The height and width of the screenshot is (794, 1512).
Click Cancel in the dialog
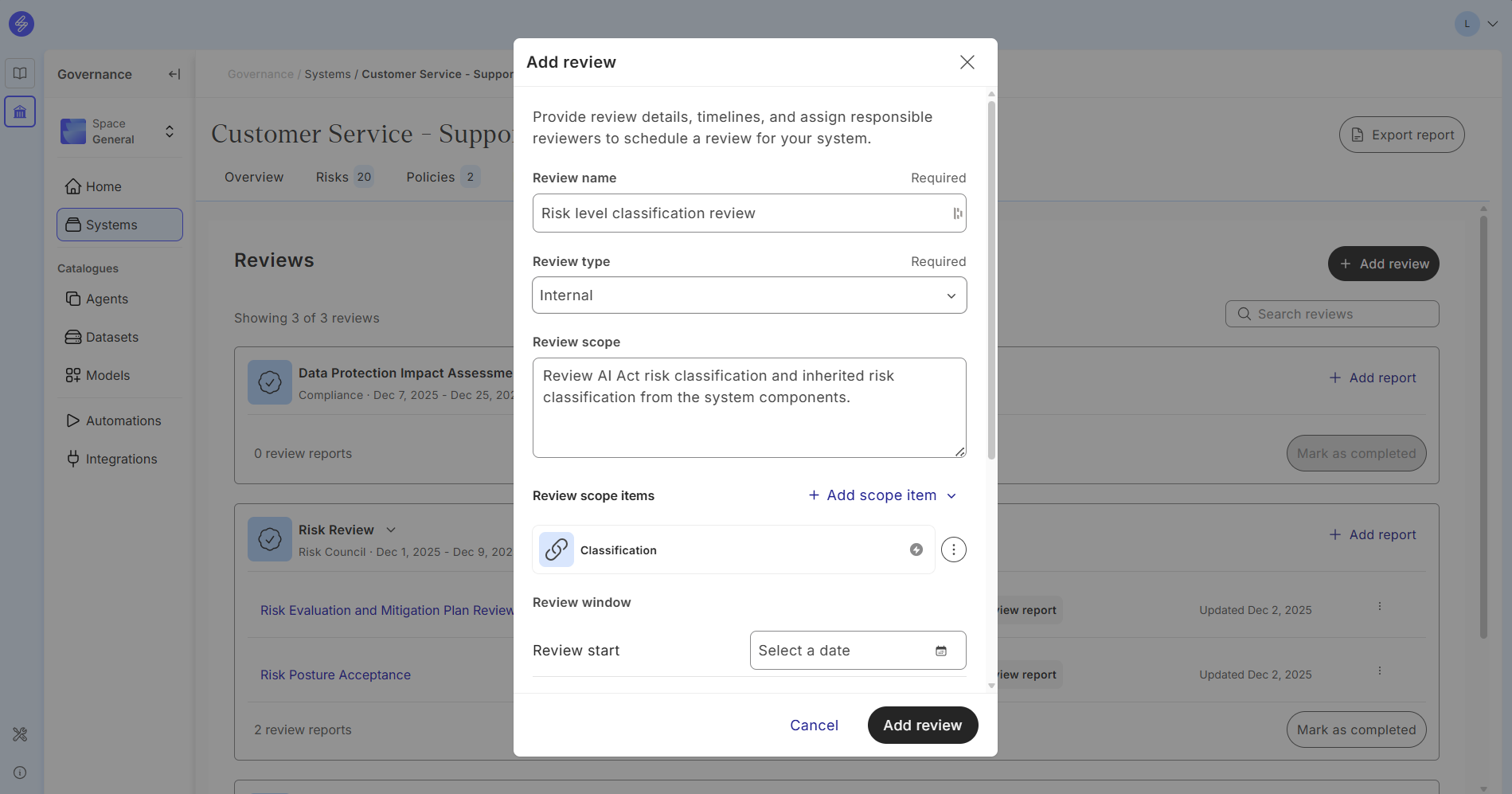814,726
